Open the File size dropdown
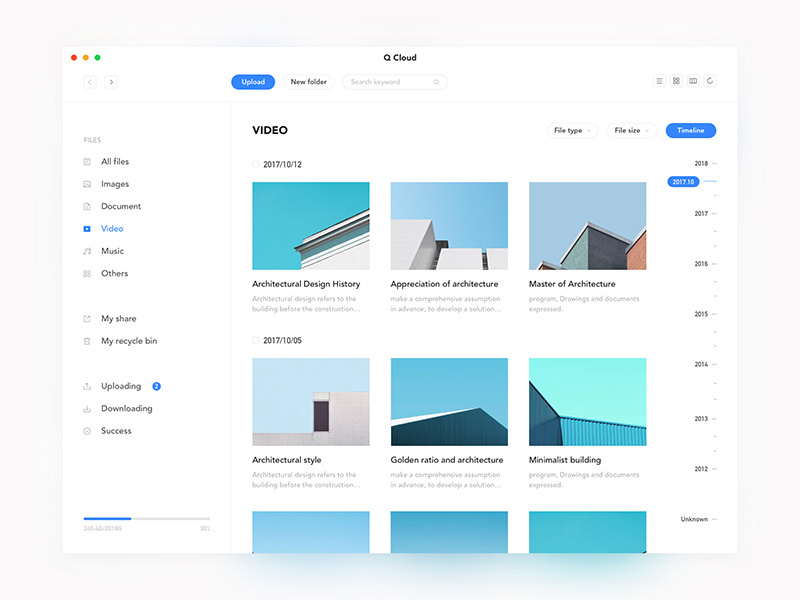 tap(632, 131)
